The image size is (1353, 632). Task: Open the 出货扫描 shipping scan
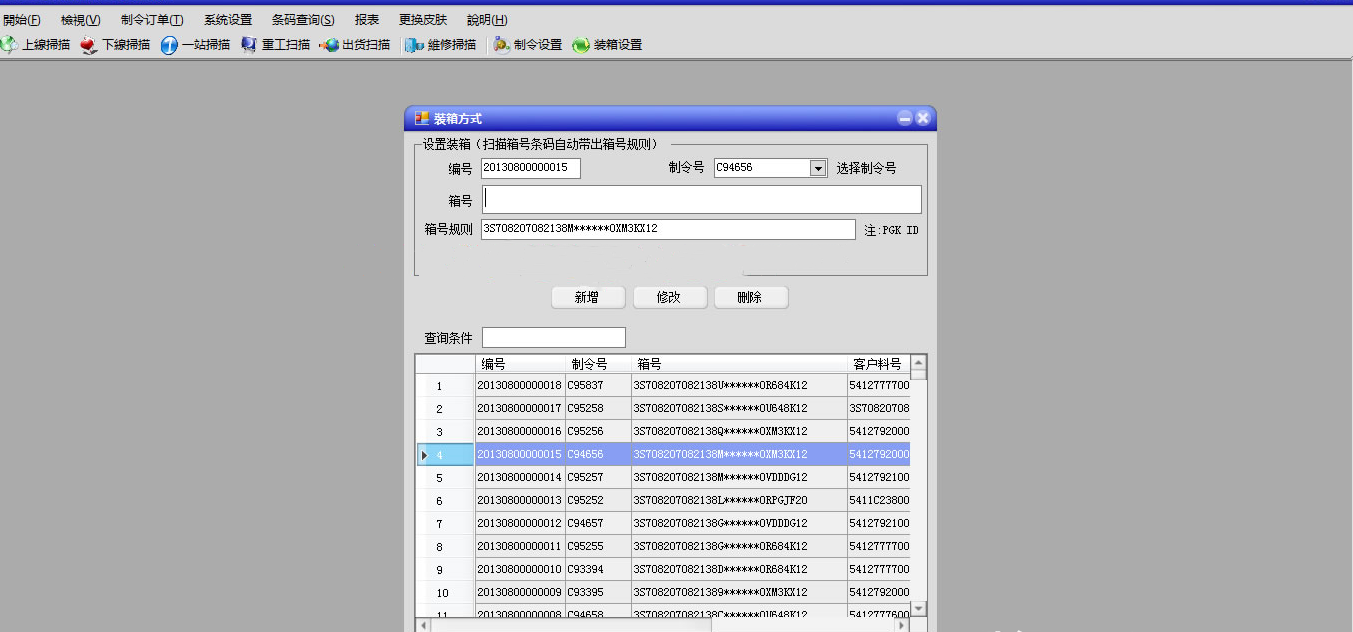click(329, 45)
